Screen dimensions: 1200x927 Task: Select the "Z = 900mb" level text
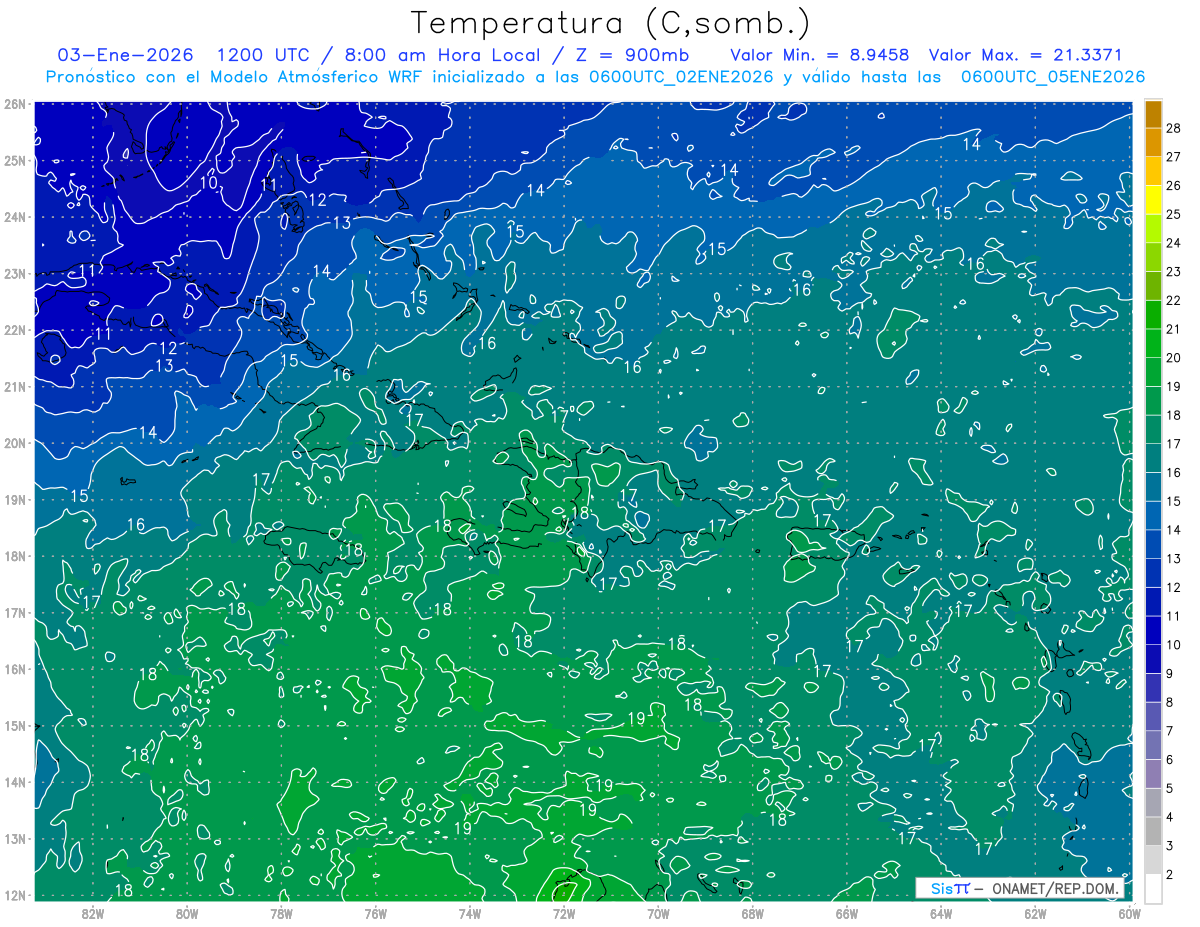630,55
